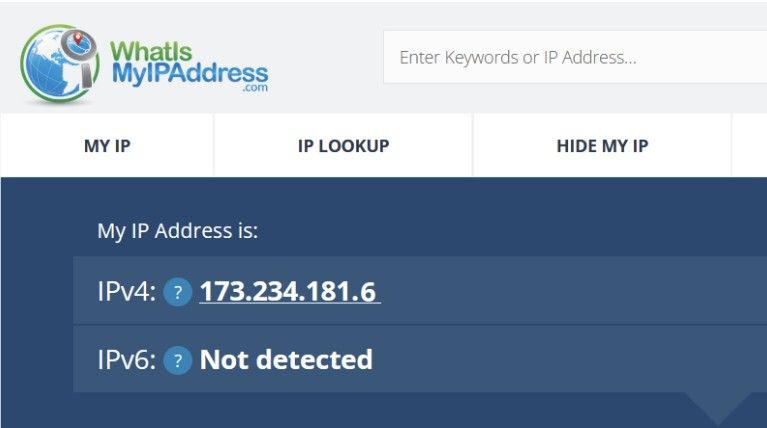
Task: Open the partially visible tab after HIDE MY IP
Action: [749, 145]
